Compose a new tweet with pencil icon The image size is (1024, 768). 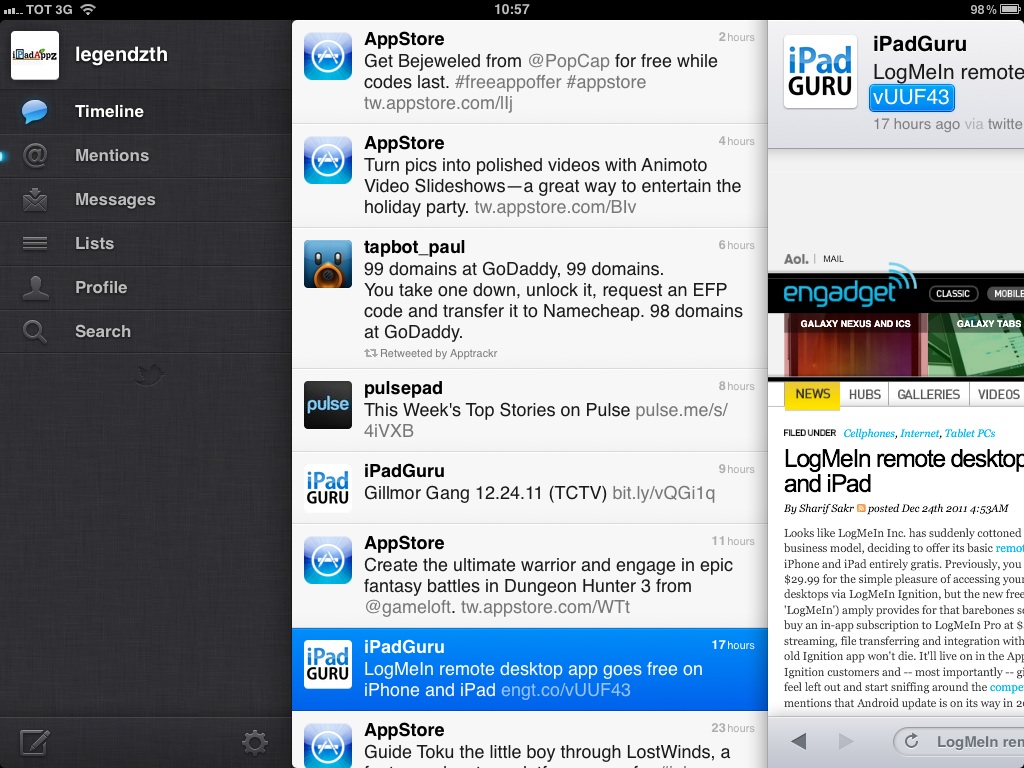click(x=35, y=743)
